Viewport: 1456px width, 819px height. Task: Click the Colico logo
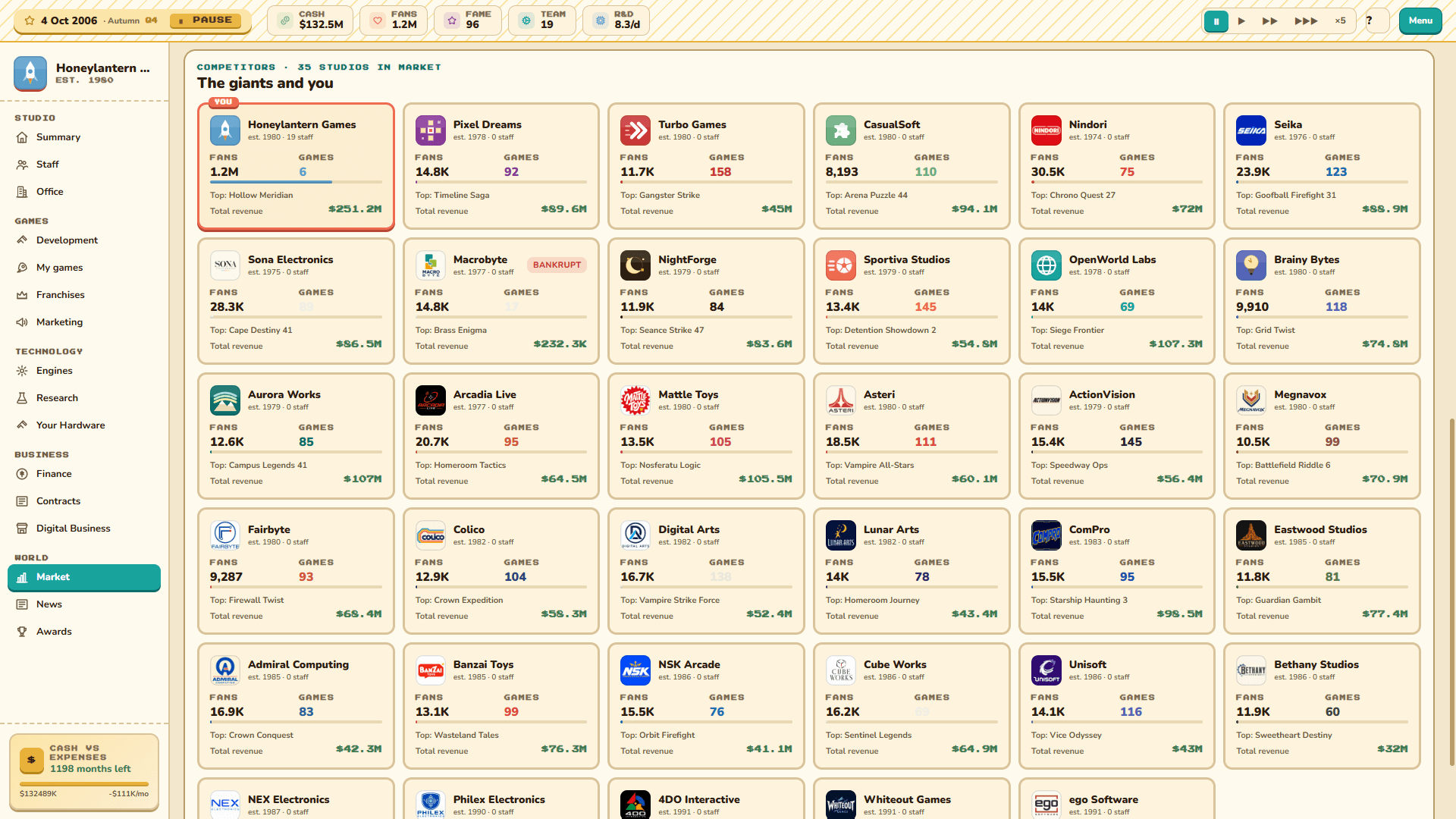click(x=430, y=535)
